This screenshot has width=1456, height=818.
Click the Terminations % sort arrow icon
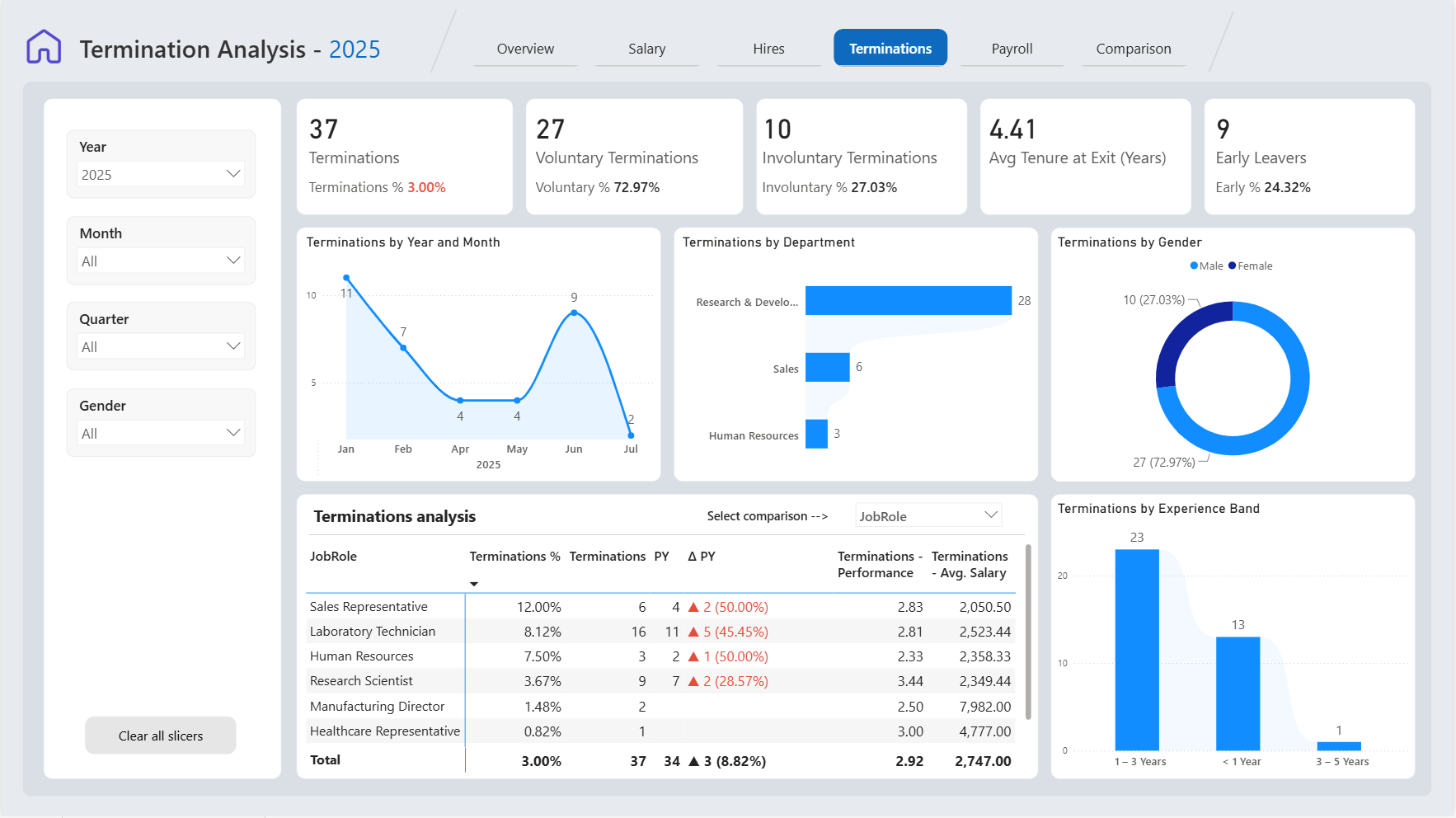474,584
